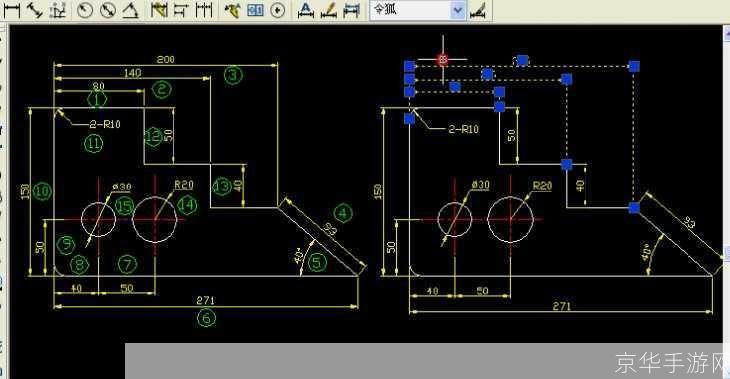This screenshot has height=379, width=730.
Task: Launch the Quick Leader tool
Action: [232, 10]
